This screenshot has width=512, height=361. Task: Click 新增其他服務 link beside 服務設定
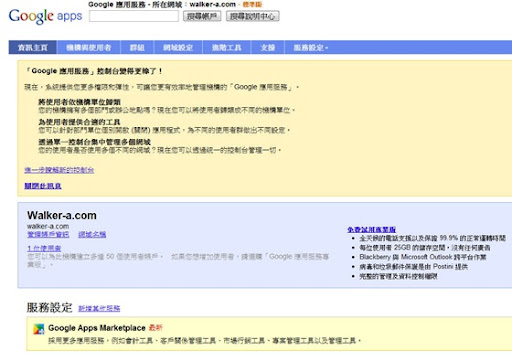99,308
